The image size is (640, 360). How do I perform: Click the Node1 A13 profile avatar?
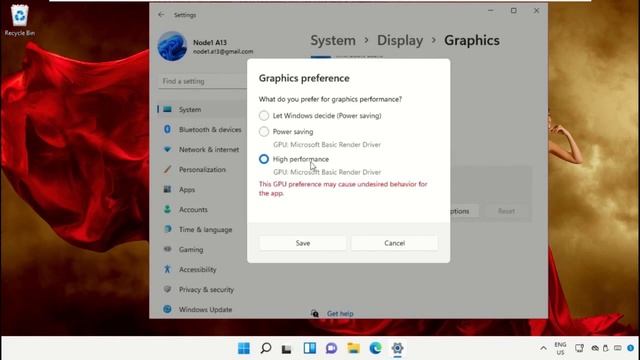(172, 46)
